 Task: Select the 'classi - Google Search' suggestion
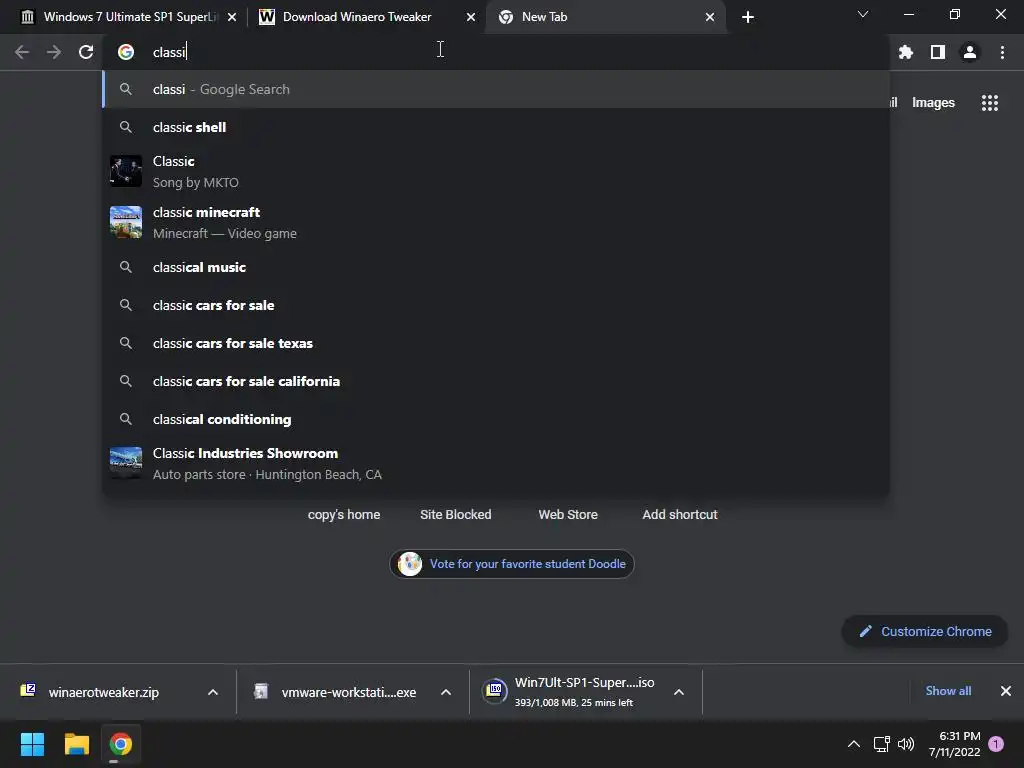pos(496,89)
